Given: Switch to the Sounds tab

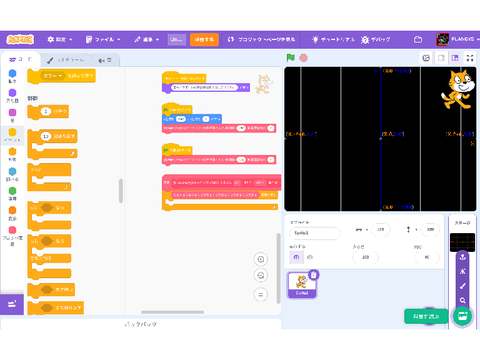Looking at the screenshot, I should (105, 60).
